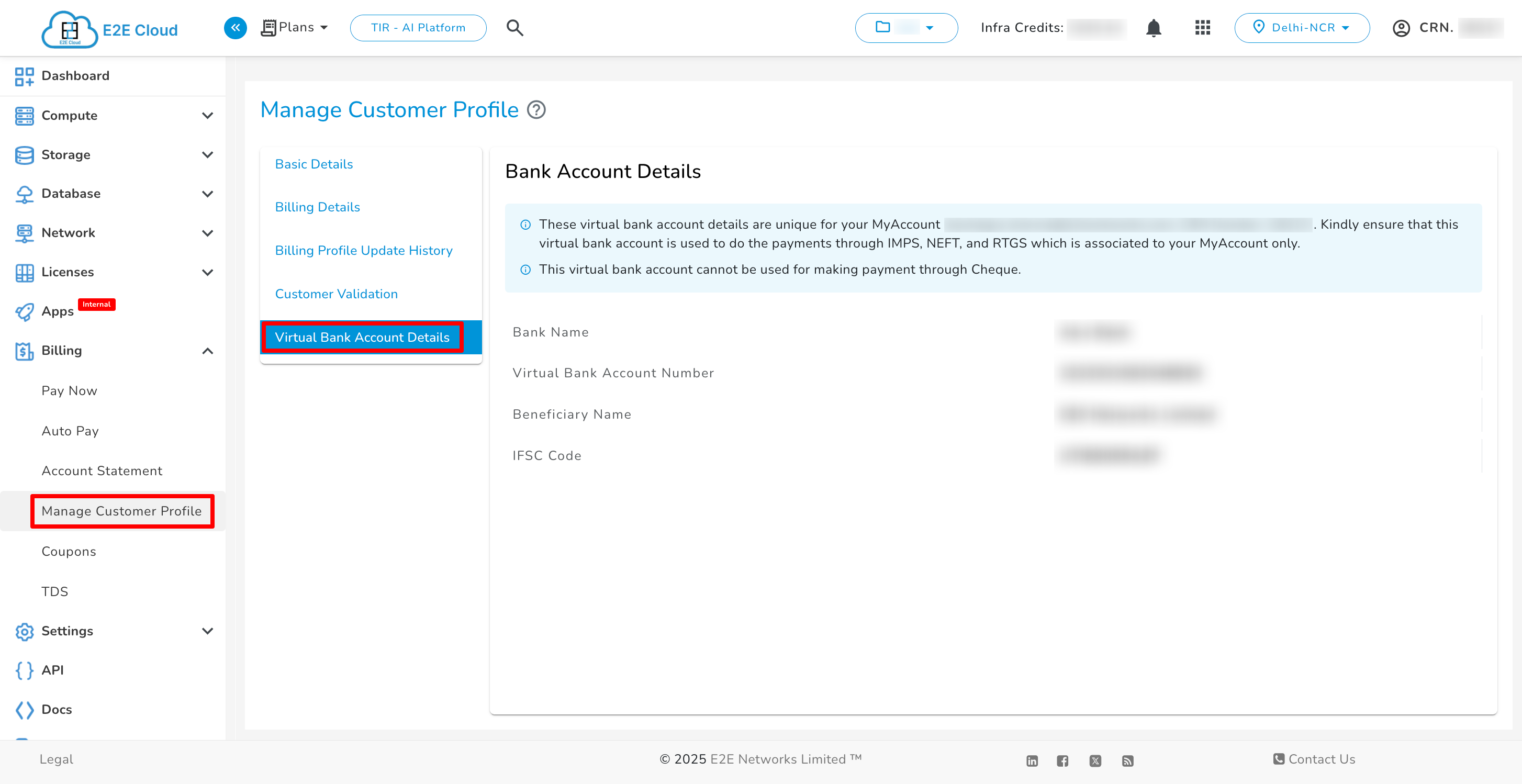Collapse the Billing menu chevron

(207, 351)
